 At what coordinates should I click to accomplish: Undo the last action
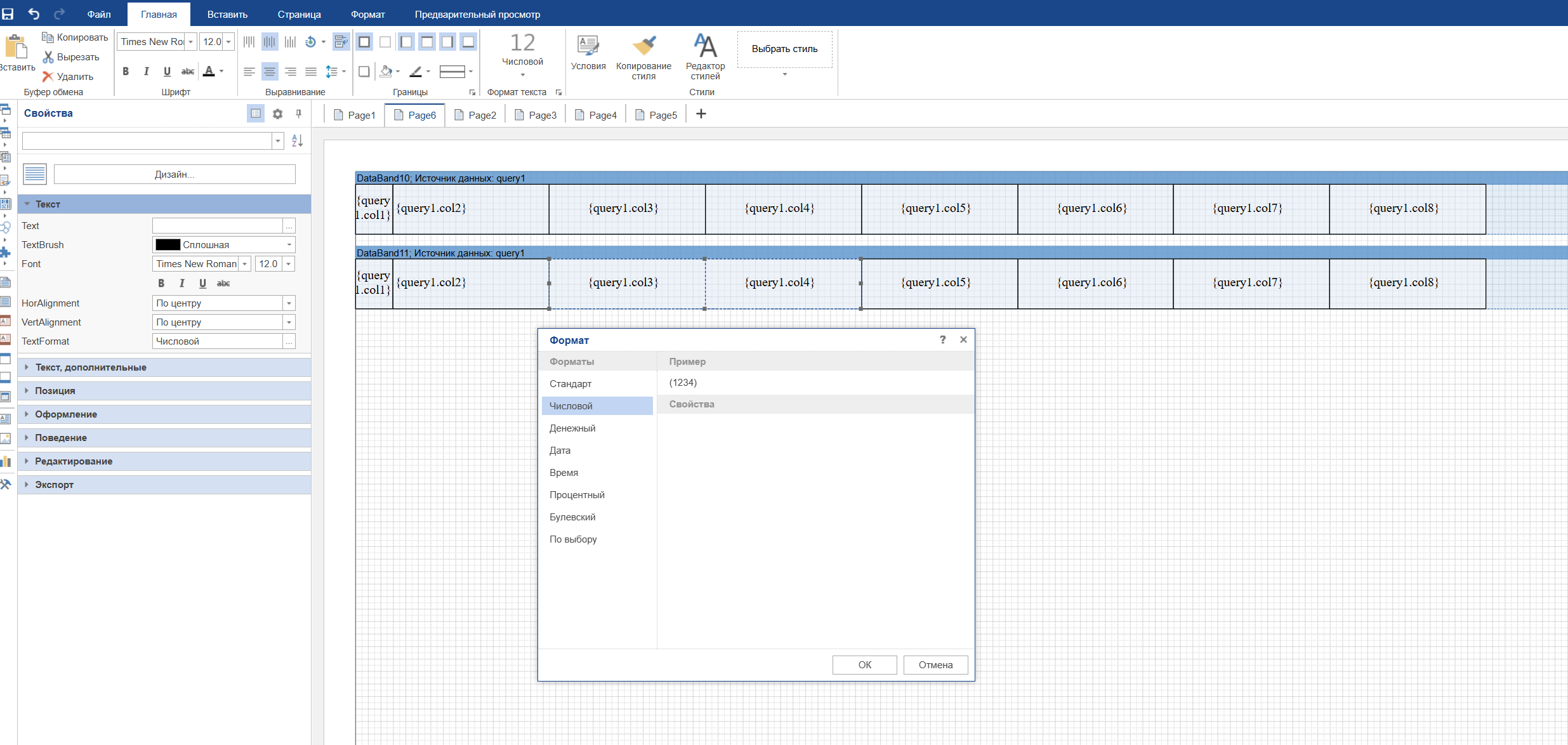click(x=34, y=13)
